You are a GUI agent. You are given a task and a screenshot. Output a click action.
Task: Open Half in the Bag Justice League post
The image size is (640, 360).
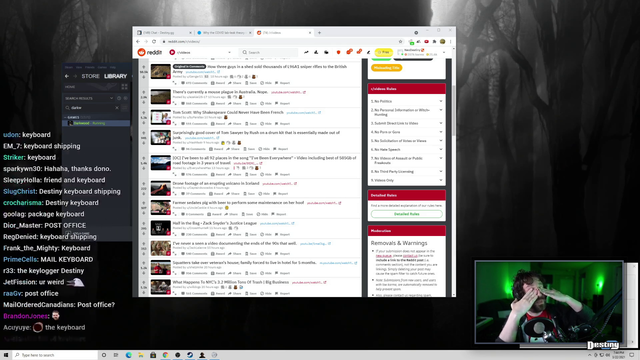(215, 223)
